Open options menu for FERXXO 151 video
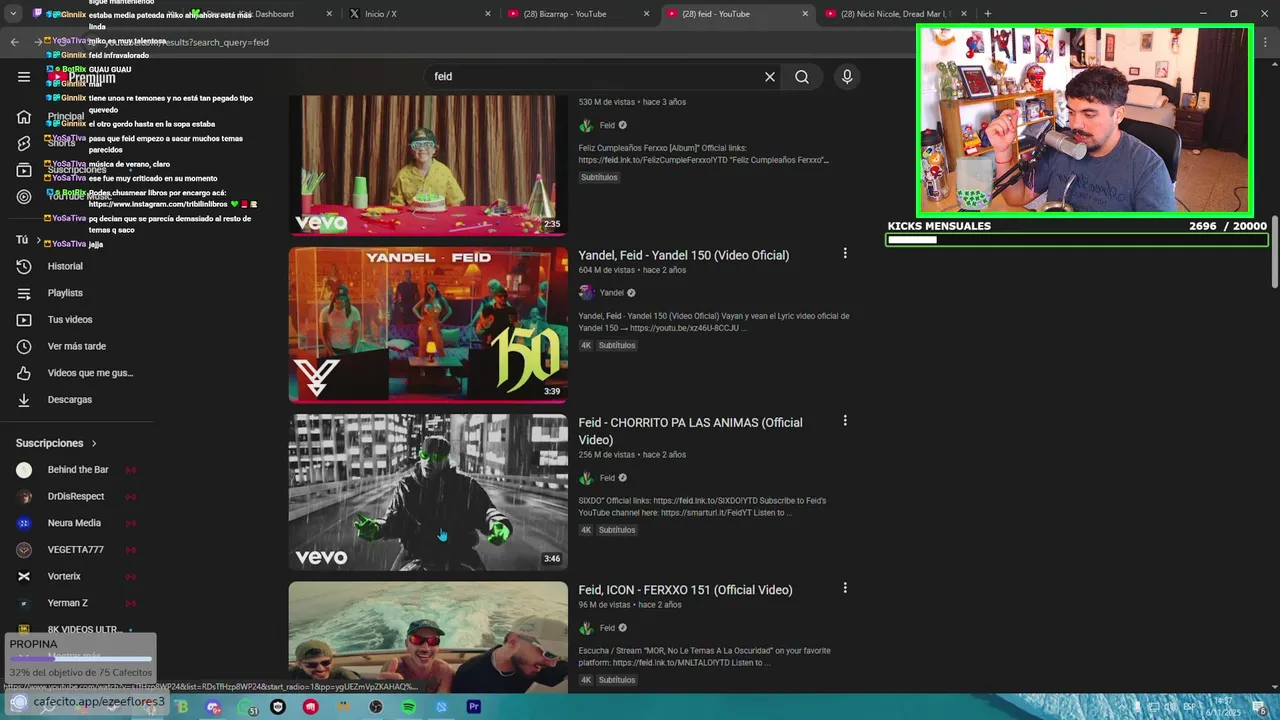Viewport: 1280px width, 720px height. pyautogui.click(x=845, y=588)
